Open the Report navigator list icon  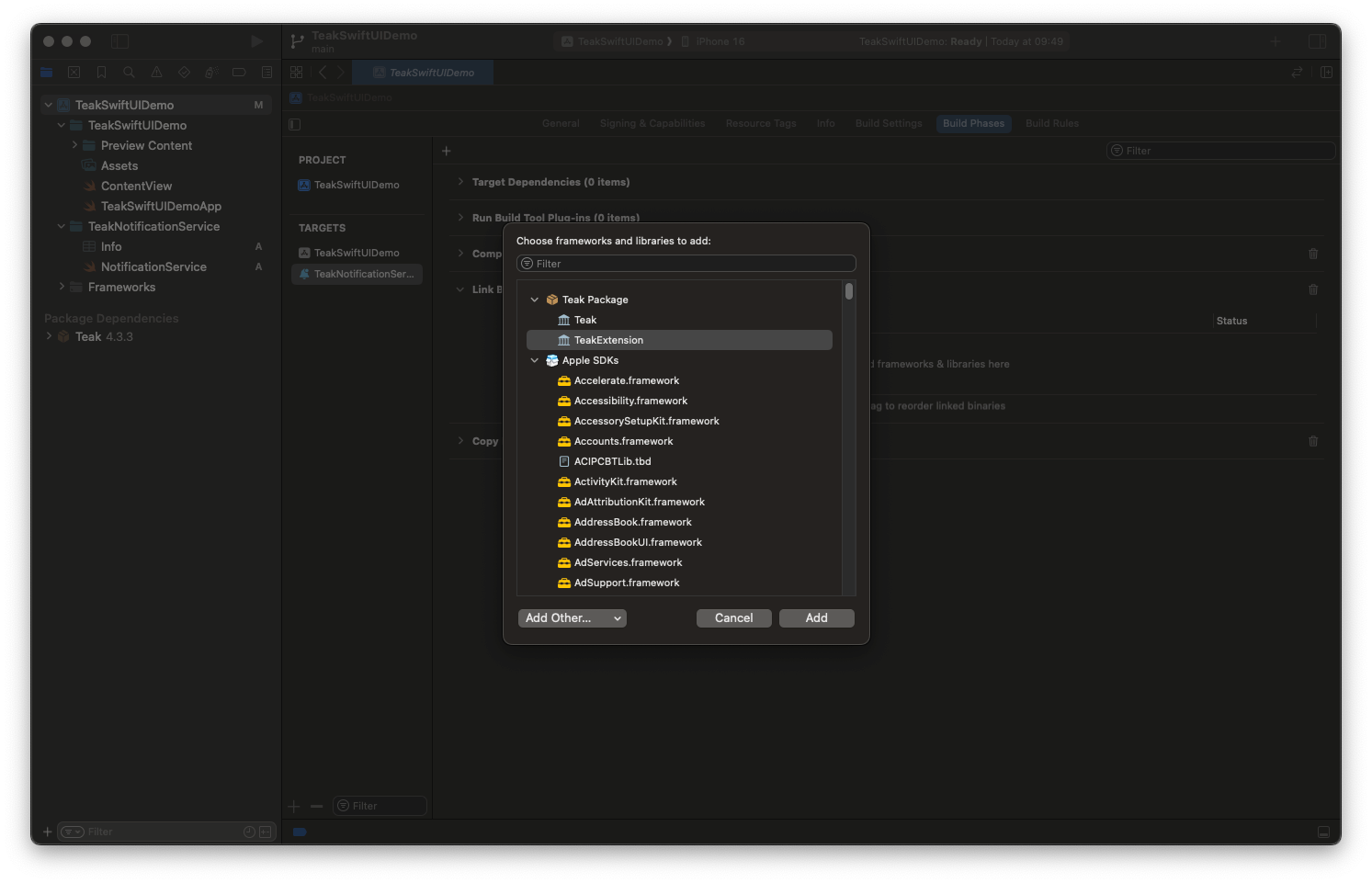[266, 73]
